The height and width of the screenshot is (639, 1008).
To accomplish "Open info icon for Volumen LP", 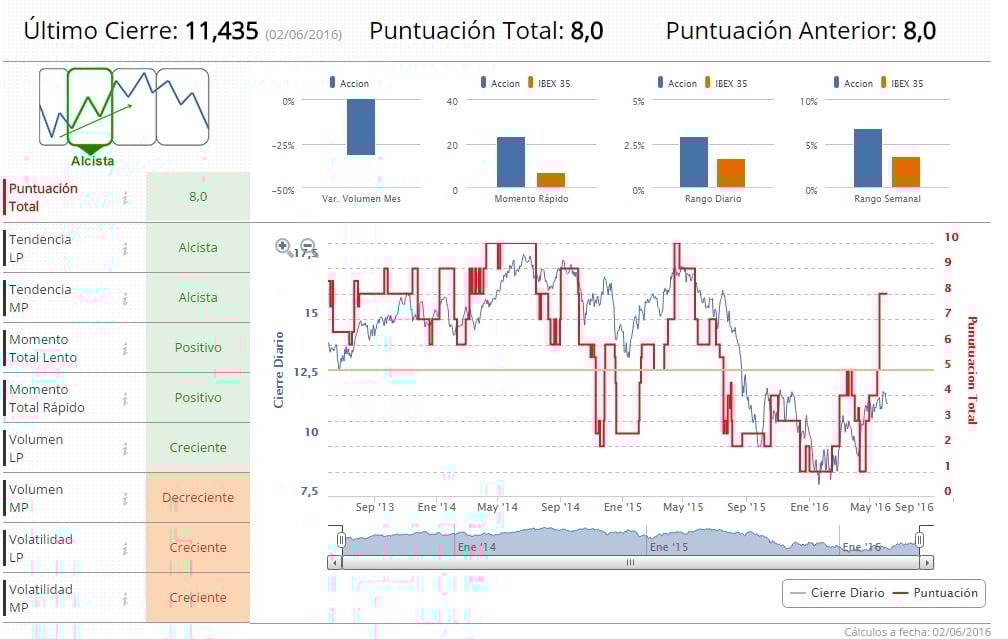I will [x=125, y=449].
